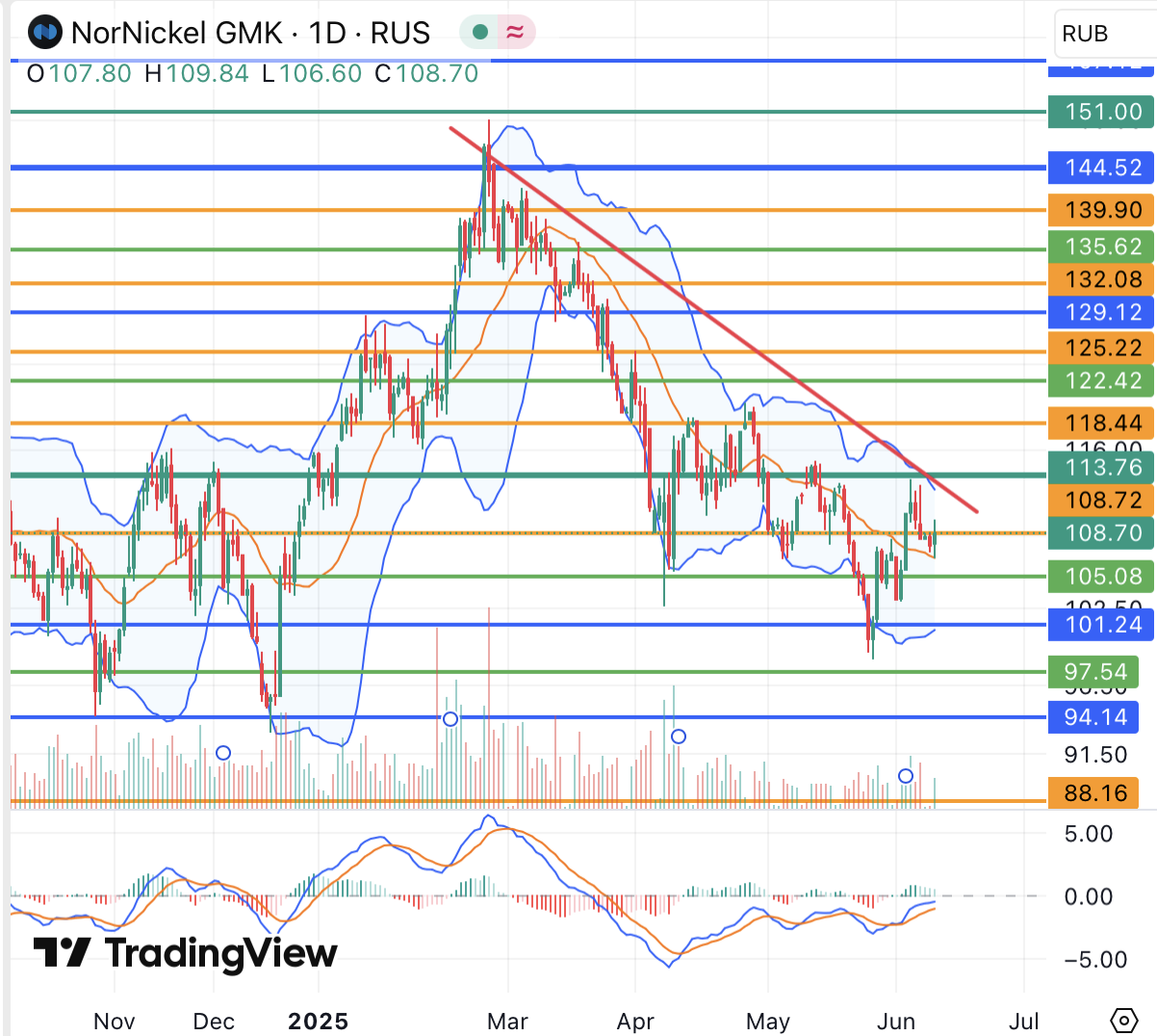Screen dimensions: 1157x1036
Task: Select the 139.90 orange price label
Action: click(1102, 210)
